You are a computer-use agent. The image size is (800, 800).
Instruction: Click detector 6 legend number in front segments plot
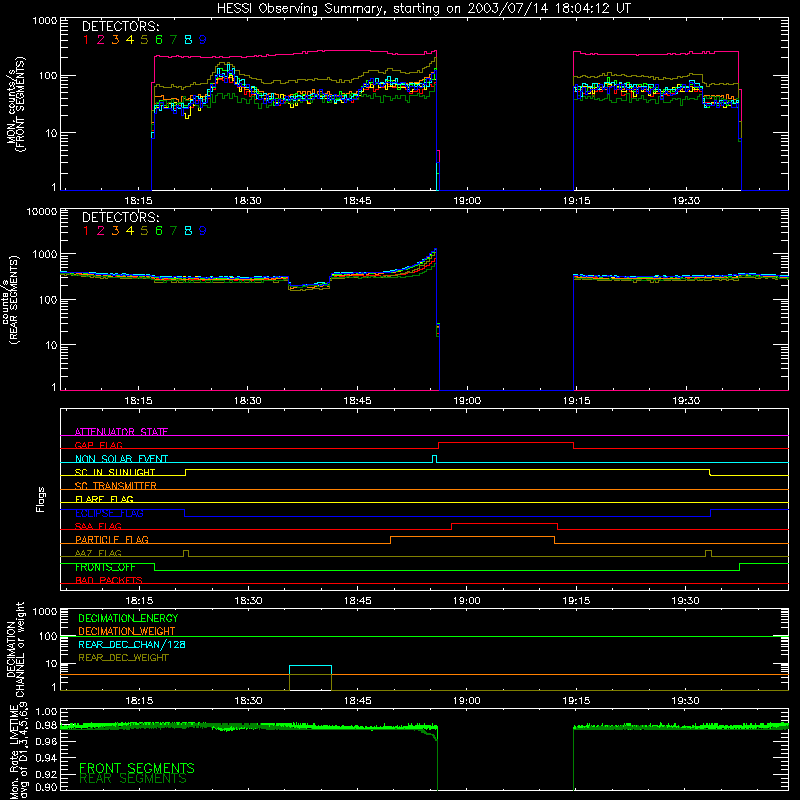click(x=159, y=40)
